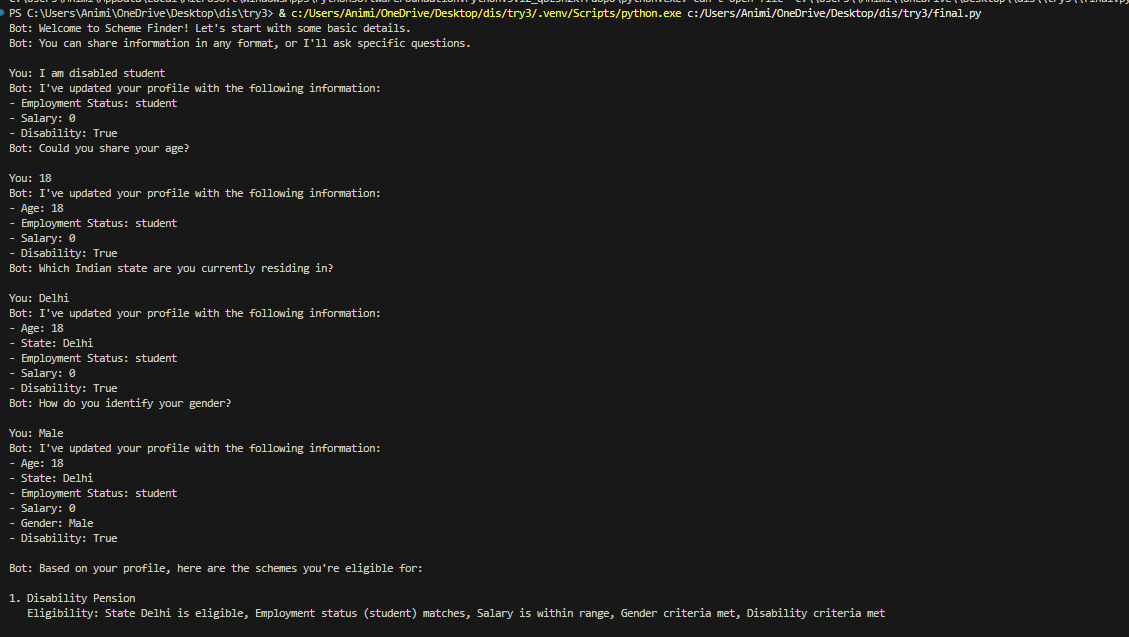Image resolution: width=1129 pixels, height=637 pixels.
Task: Click 'Which Indian state are you currently residing in?'
Action: click(x=186, y=268)
